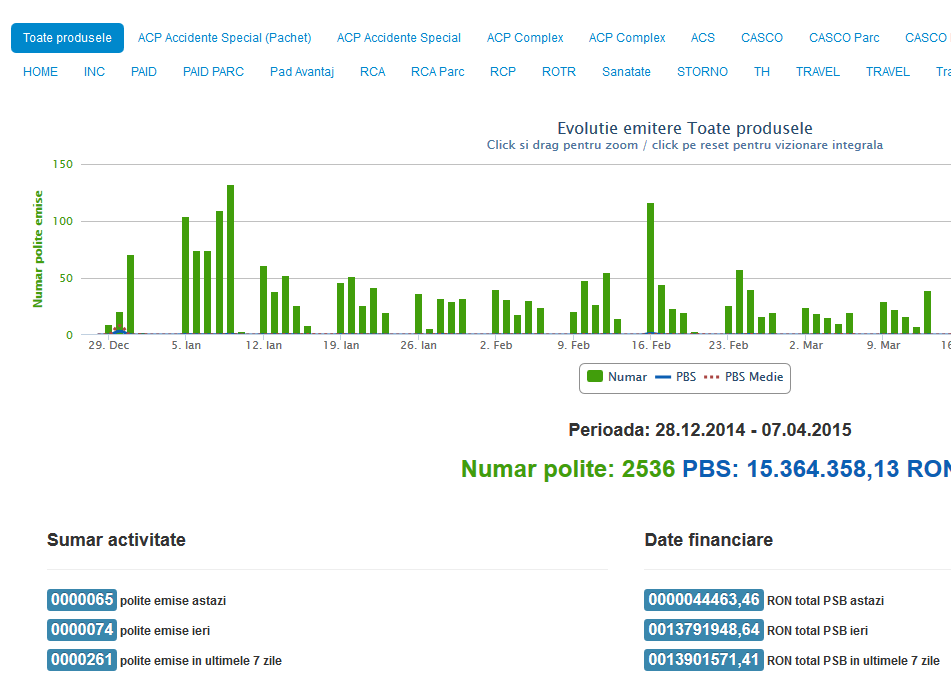The width and height of the screenshot is (951, 676).
Task: Click the 9. Mar axis label
Action: (883, 345)
